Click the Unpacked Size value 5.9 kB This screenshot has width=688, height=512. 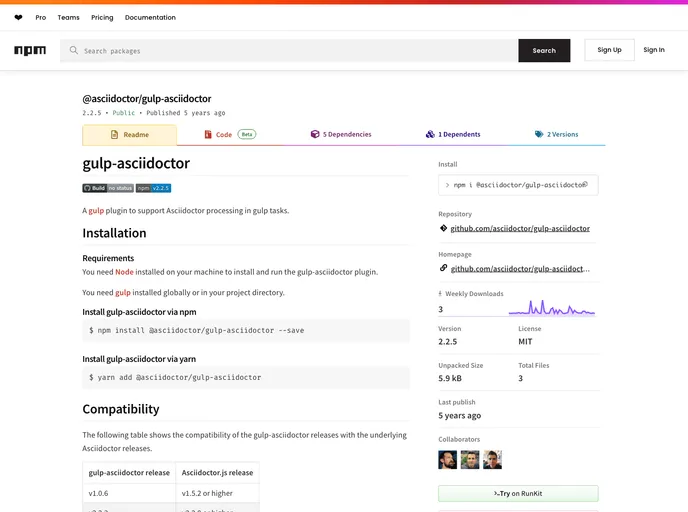tap(450, 378)
